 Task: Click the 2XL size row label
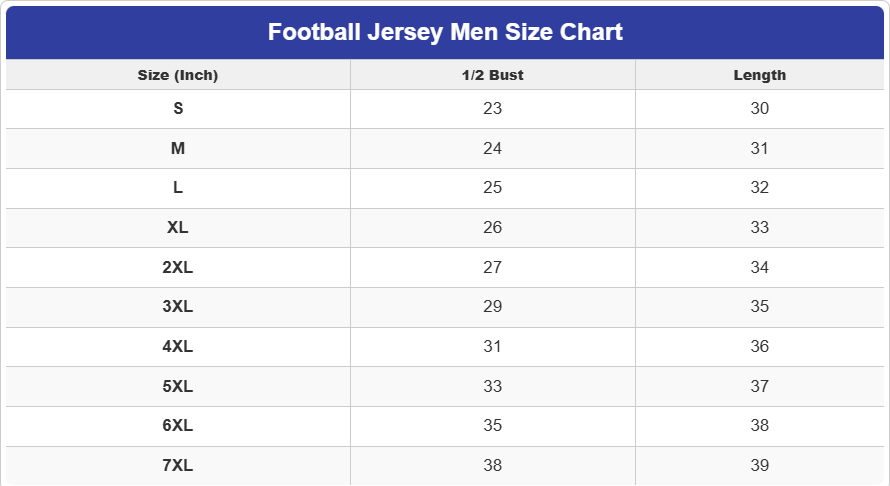pos(178,267)
